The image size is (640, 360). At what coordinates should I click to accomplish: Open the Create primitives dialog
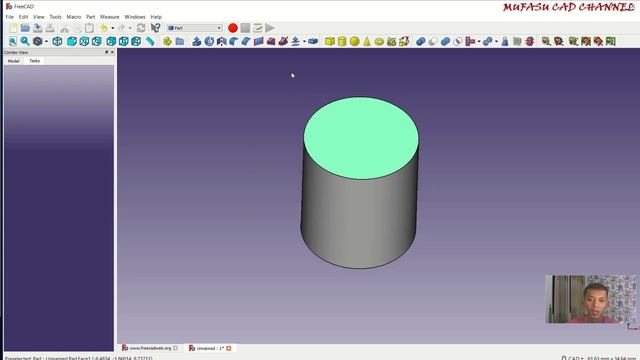point(392,41)
